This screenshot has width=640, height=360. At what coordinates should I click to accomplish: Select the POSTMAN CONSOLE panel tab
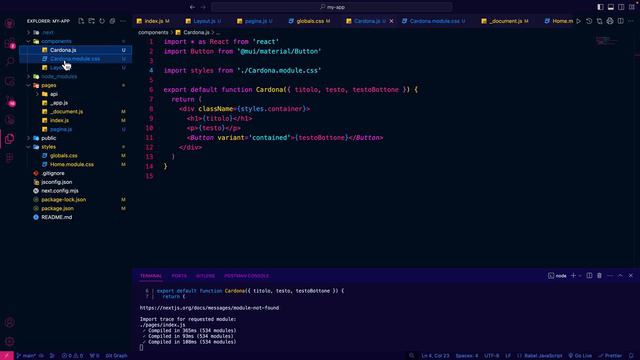coord(247,276)
